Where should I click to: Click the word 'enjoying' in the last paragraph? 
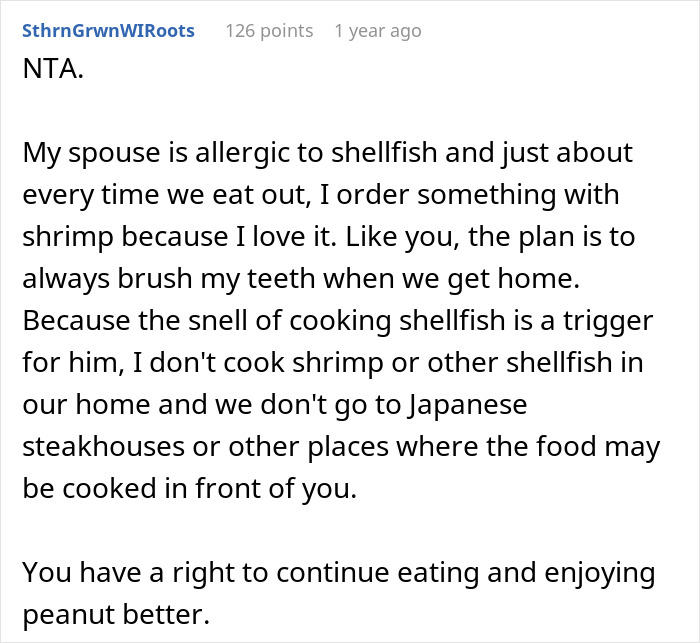pos(600,573)
